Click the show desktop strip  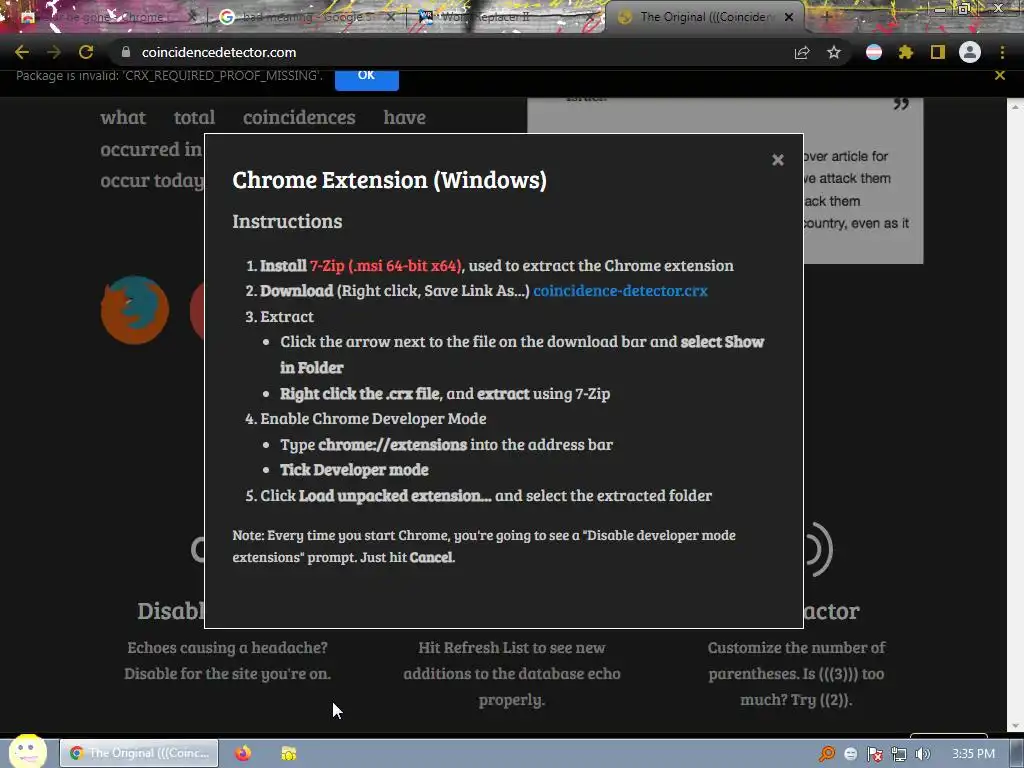coord(1017,754)
